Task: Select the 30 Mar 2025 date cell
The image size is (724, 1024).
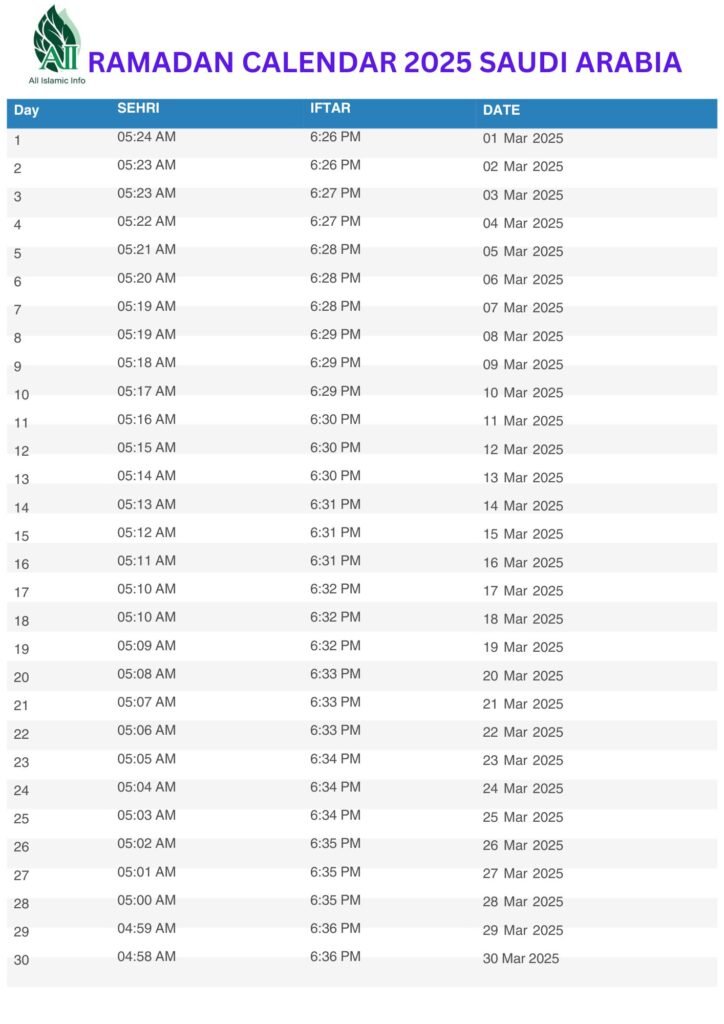Action: click(x=521, y=959)
